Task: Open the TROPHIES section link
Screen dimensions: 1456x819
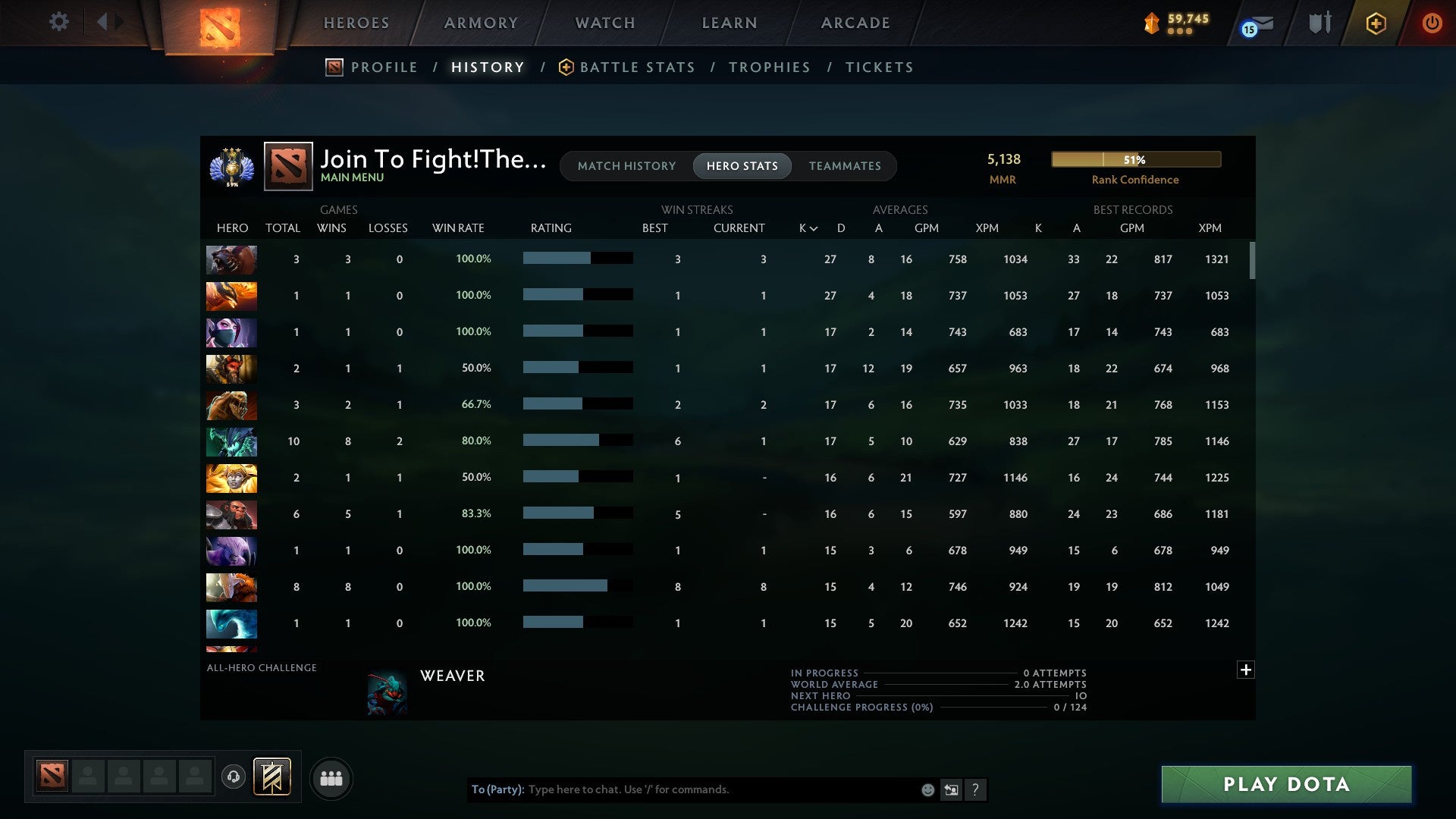Action: [769, 67]
